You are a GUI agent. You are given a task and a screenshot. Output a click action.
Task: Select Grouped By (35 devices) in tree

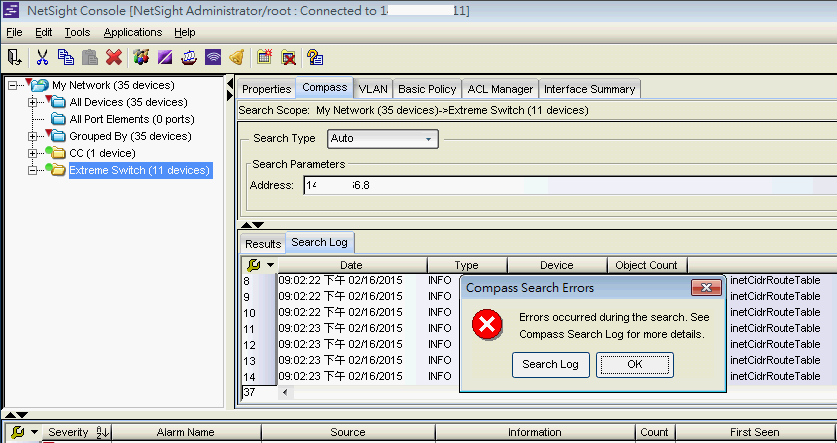tap(130, 136)
